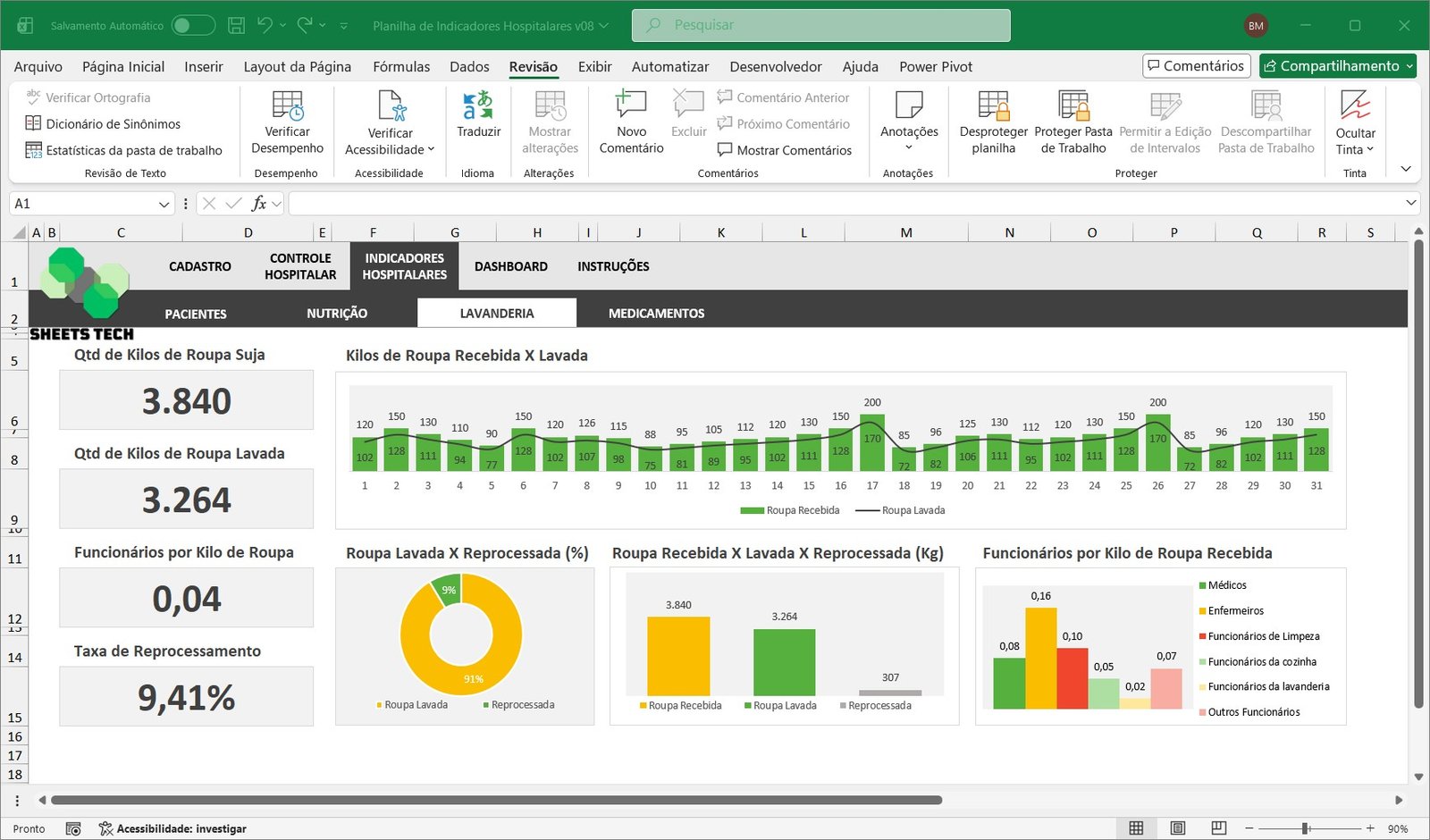Viewport: 1430px width, 840px height.
Task: Select Normal view in status bar
Action: tap(1136, 828)
